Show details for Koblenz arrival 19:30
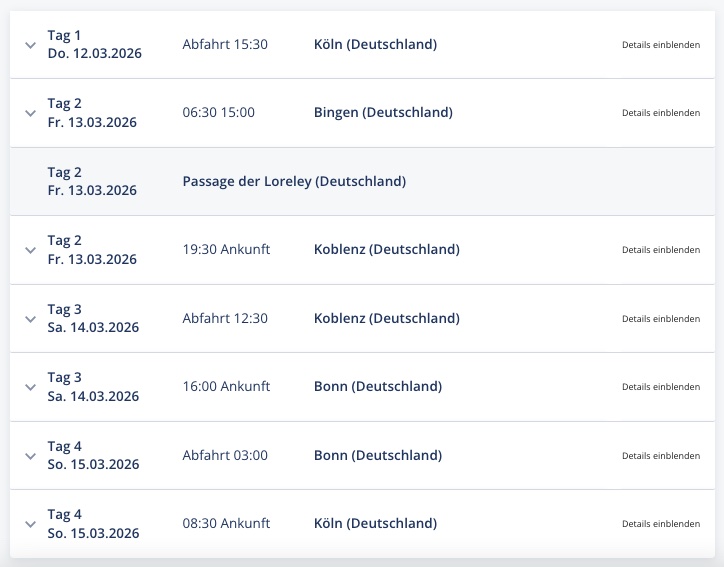The image size is (724, 567). [660, 250]
